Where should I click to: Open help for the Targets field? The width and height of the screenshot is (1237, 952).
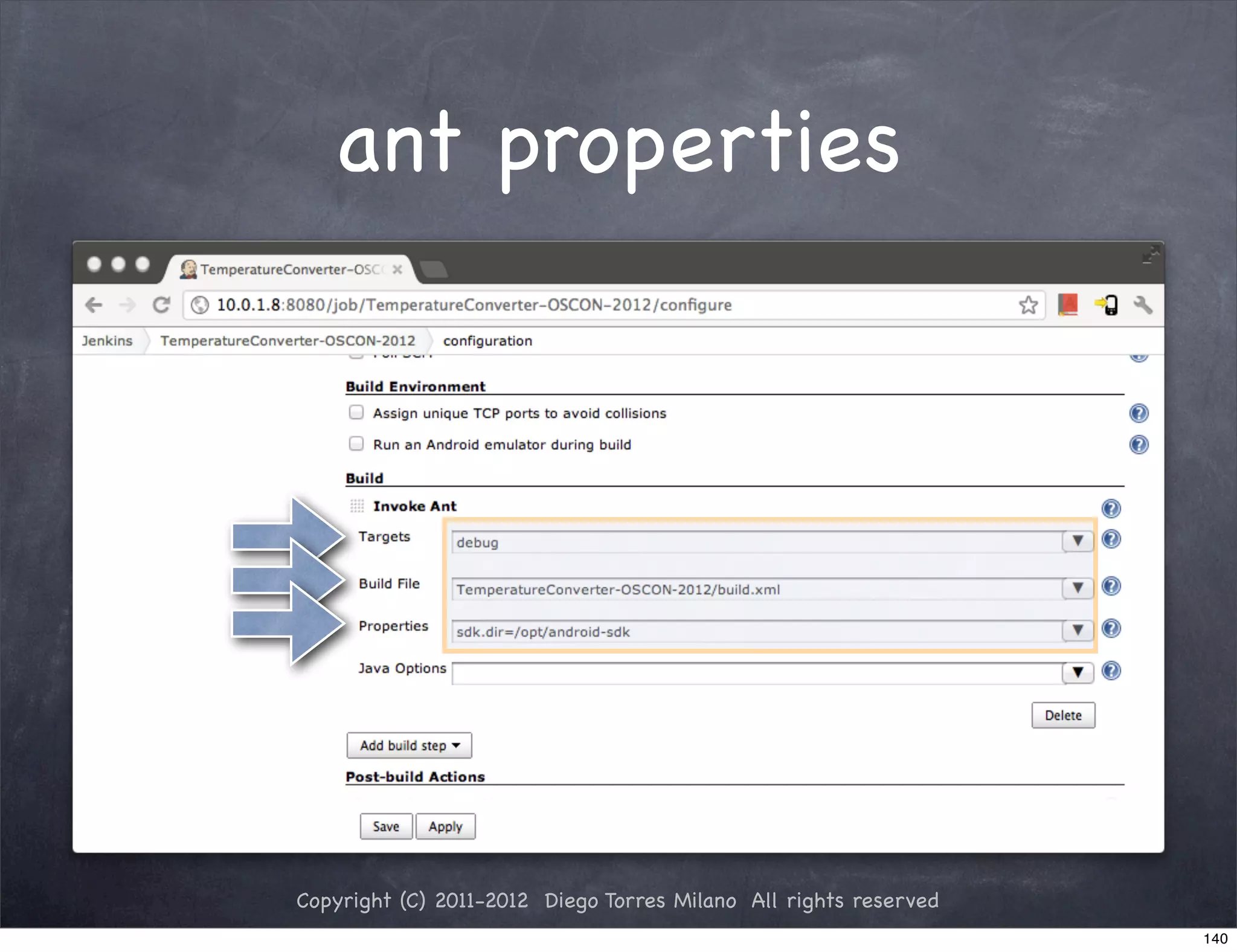1111,539
